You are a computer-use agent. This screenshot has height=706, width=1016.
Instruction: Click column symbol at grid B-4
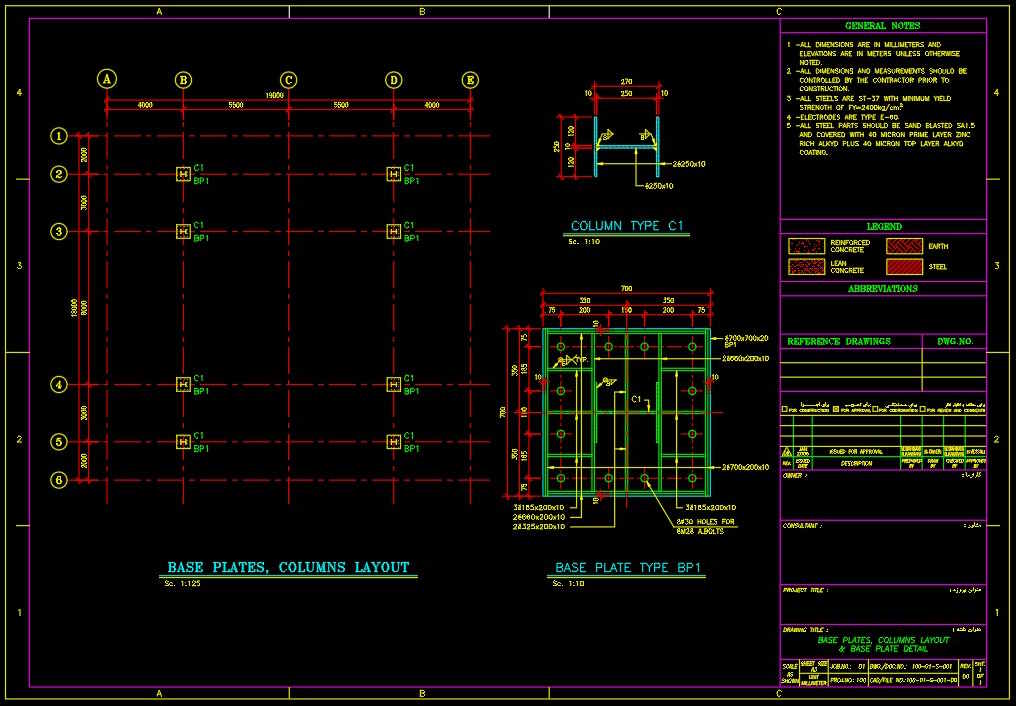point(183,384)
